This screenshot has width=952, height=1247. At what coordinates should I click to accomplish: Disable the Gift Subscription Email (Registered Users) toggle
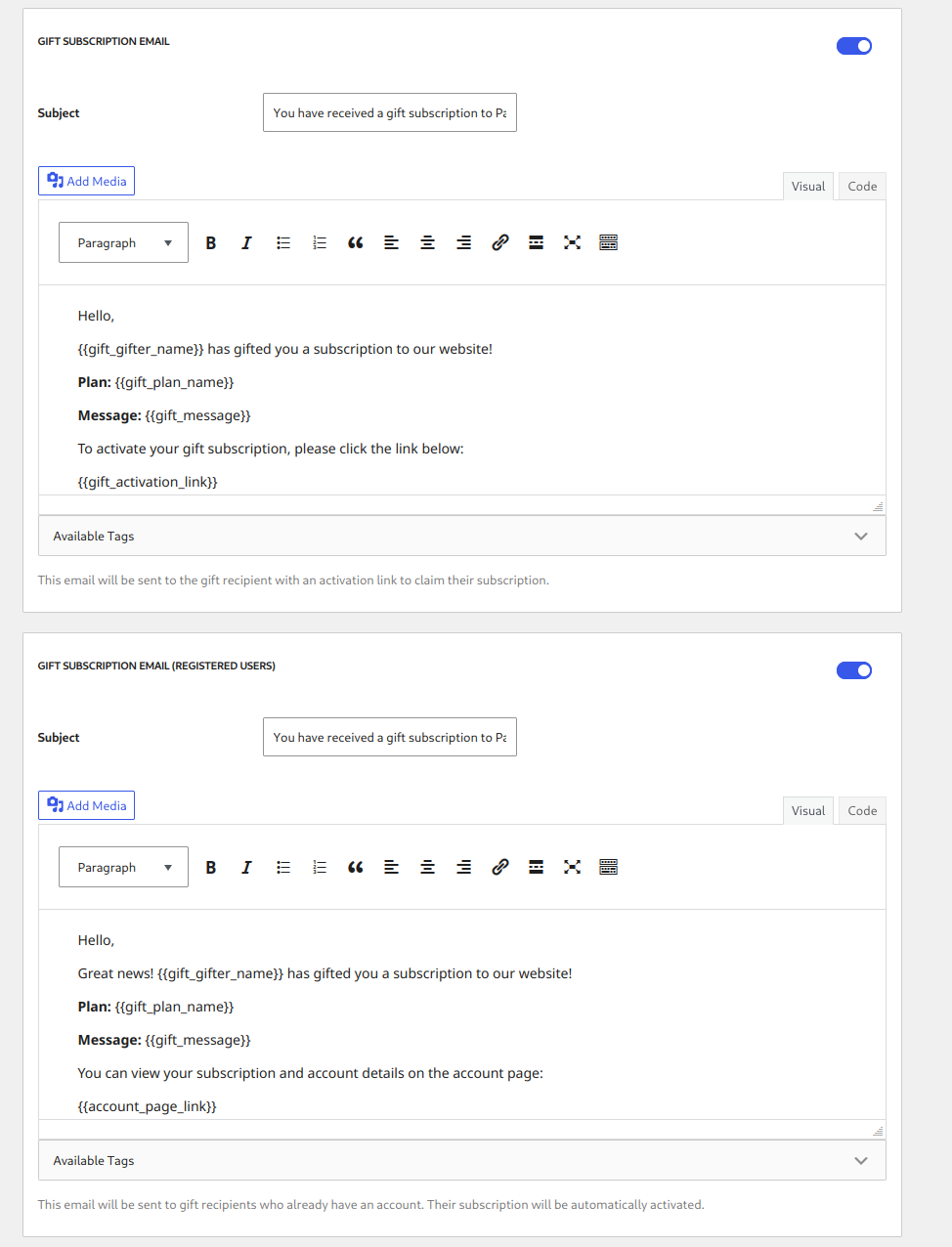coord(854,670)
